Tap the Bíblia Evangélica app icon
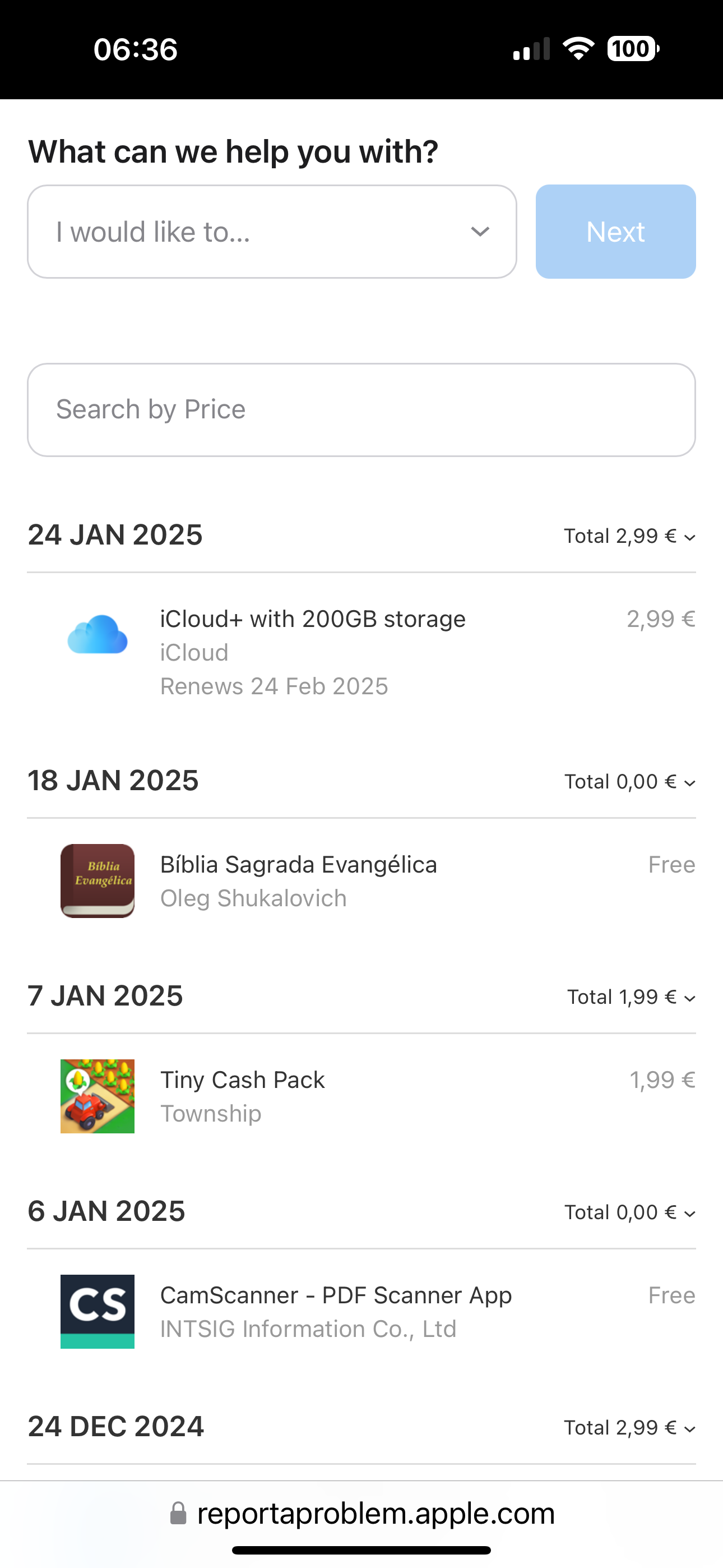This screenshot has width=723, height=1568. point(98,880)
